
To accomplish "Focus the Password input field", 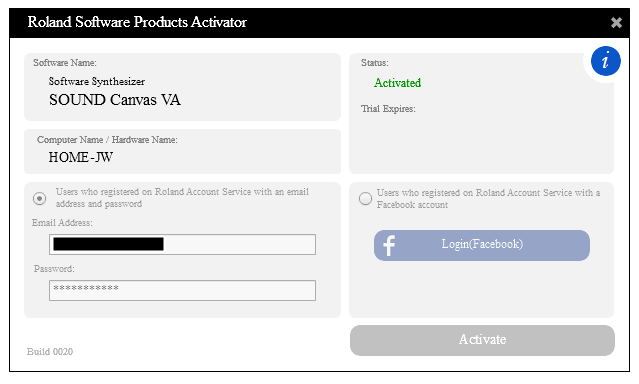I will pyautogui.click(x=182, y=290).
